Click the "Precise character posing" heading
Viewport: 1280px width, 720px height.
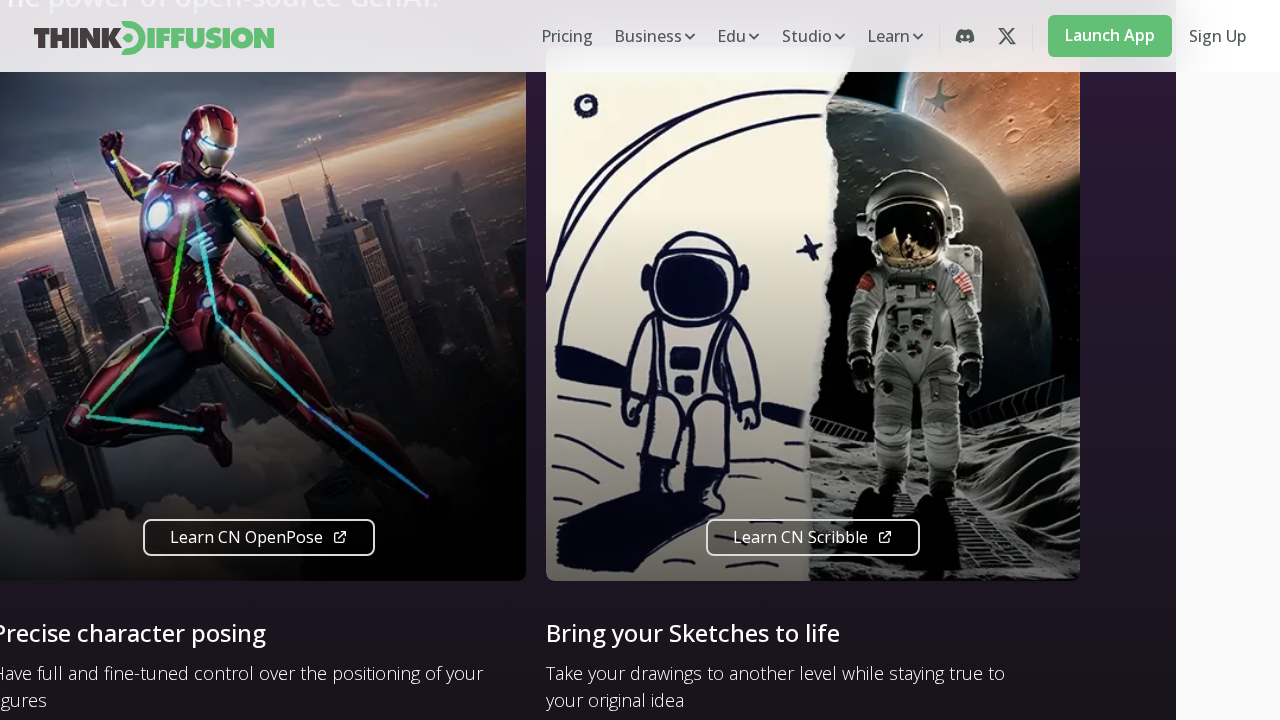click(131, 633)
